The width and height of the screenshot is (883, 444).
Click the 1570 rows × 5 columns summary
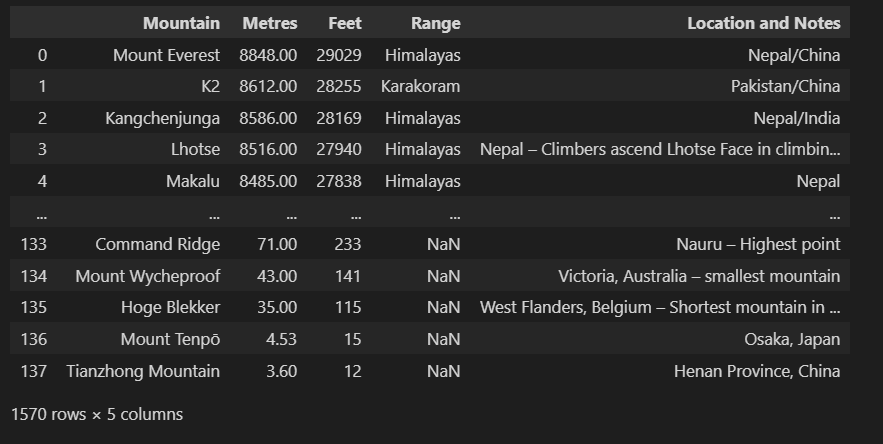(x=97, y=414)
